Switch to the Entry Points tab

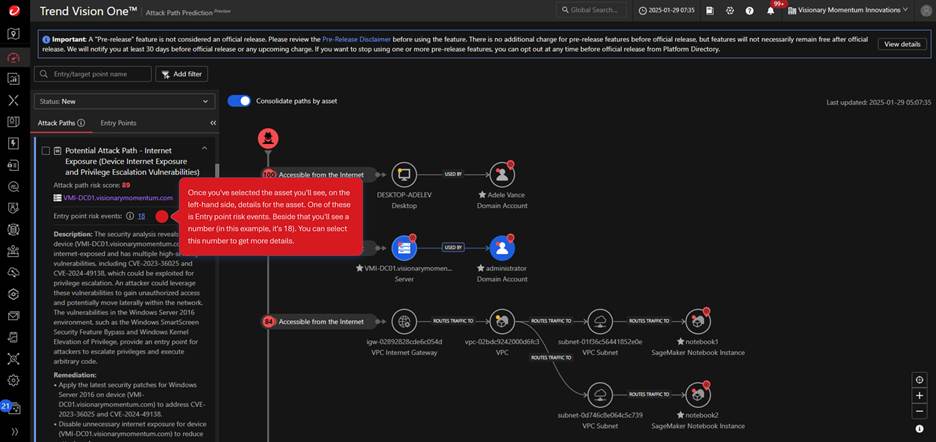coord(118,122)
